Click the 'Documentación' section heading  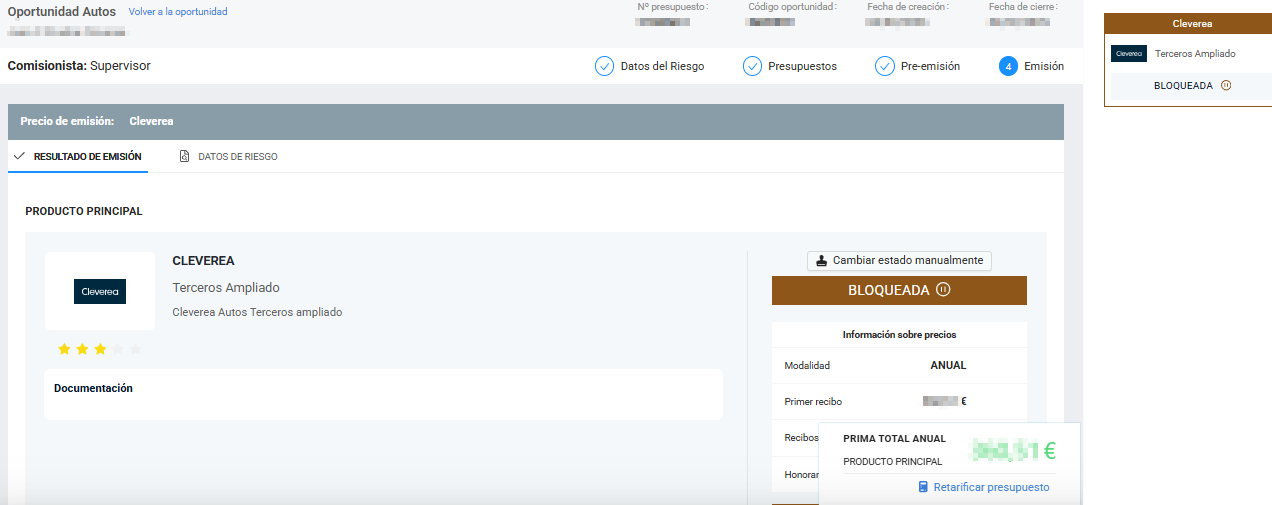(x=93, y=388)
